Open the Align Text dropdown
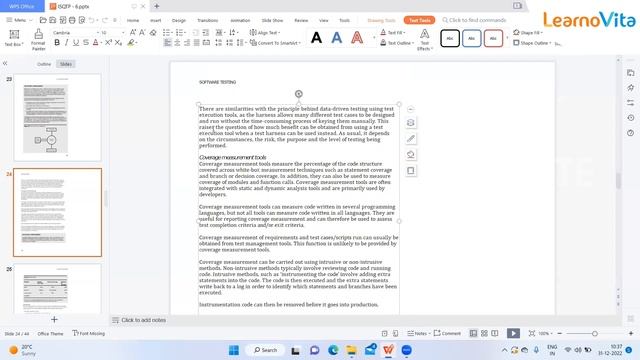 (265, 32)
